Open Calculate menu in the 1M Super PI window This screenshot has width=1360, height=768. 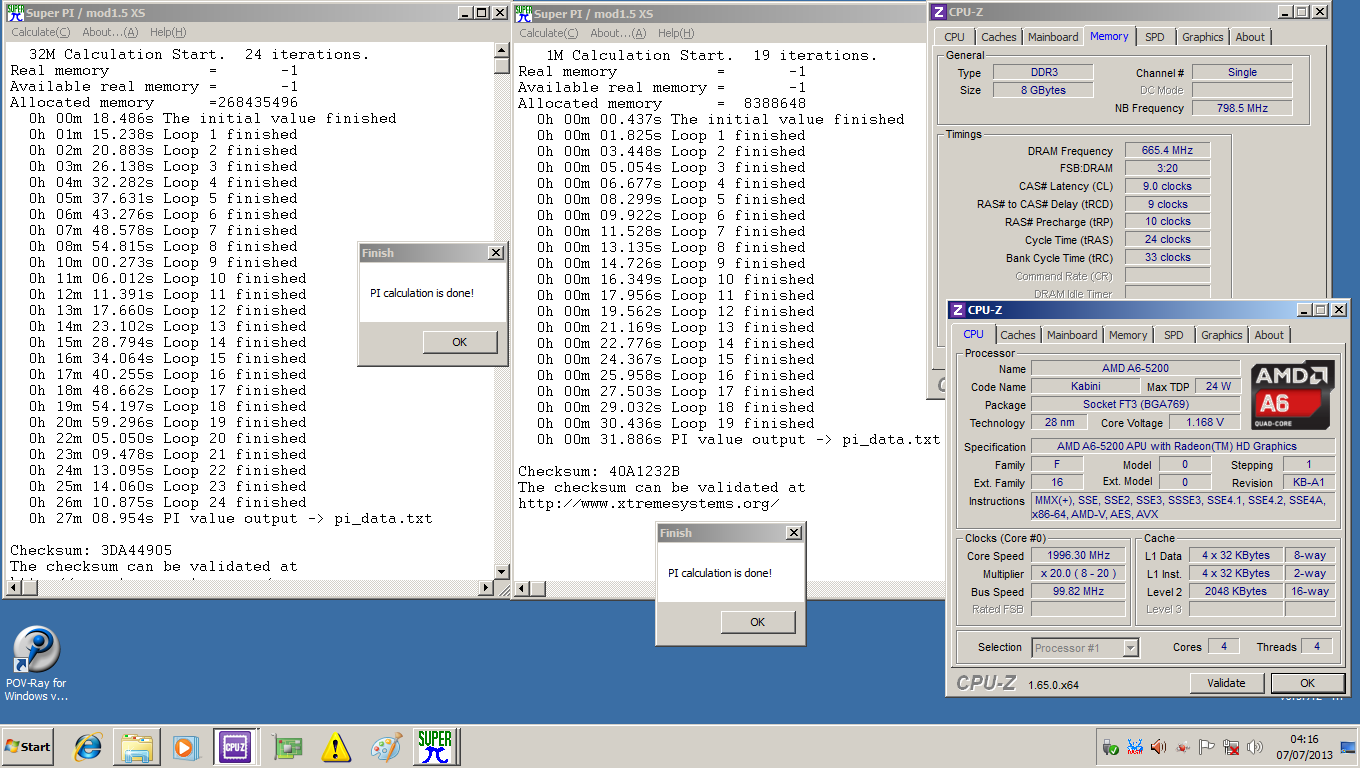pyautogui.click(x=548, y=33)
